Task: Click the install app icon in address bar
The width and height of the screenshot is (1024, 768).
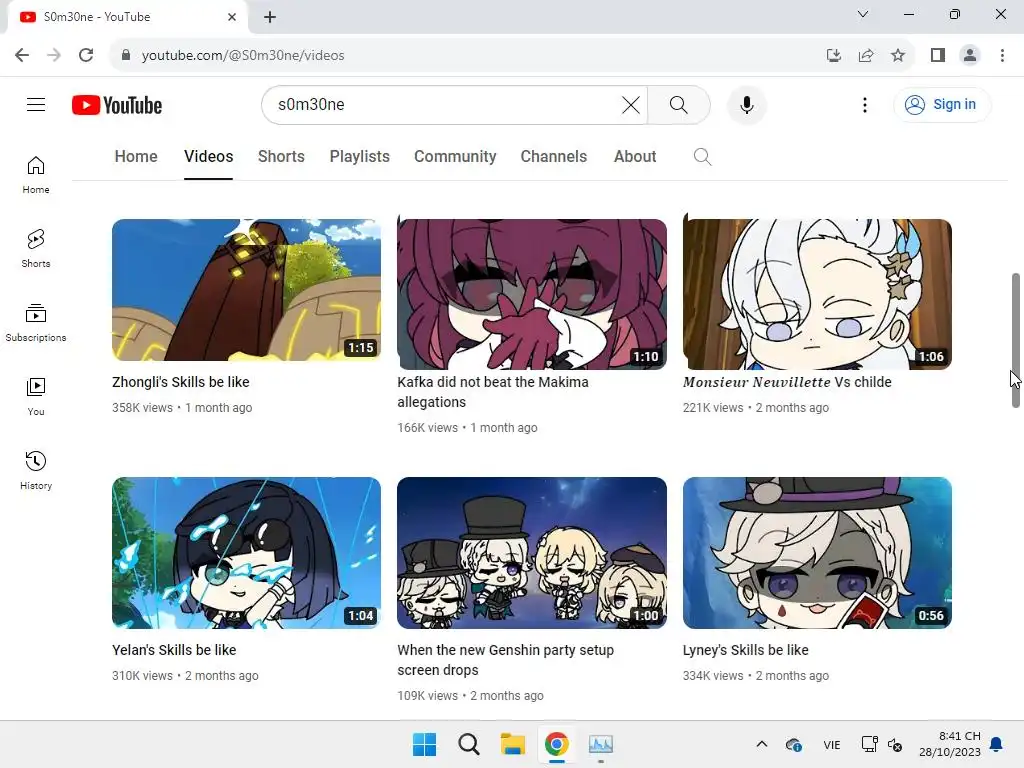Action: [x=833, y=55]
